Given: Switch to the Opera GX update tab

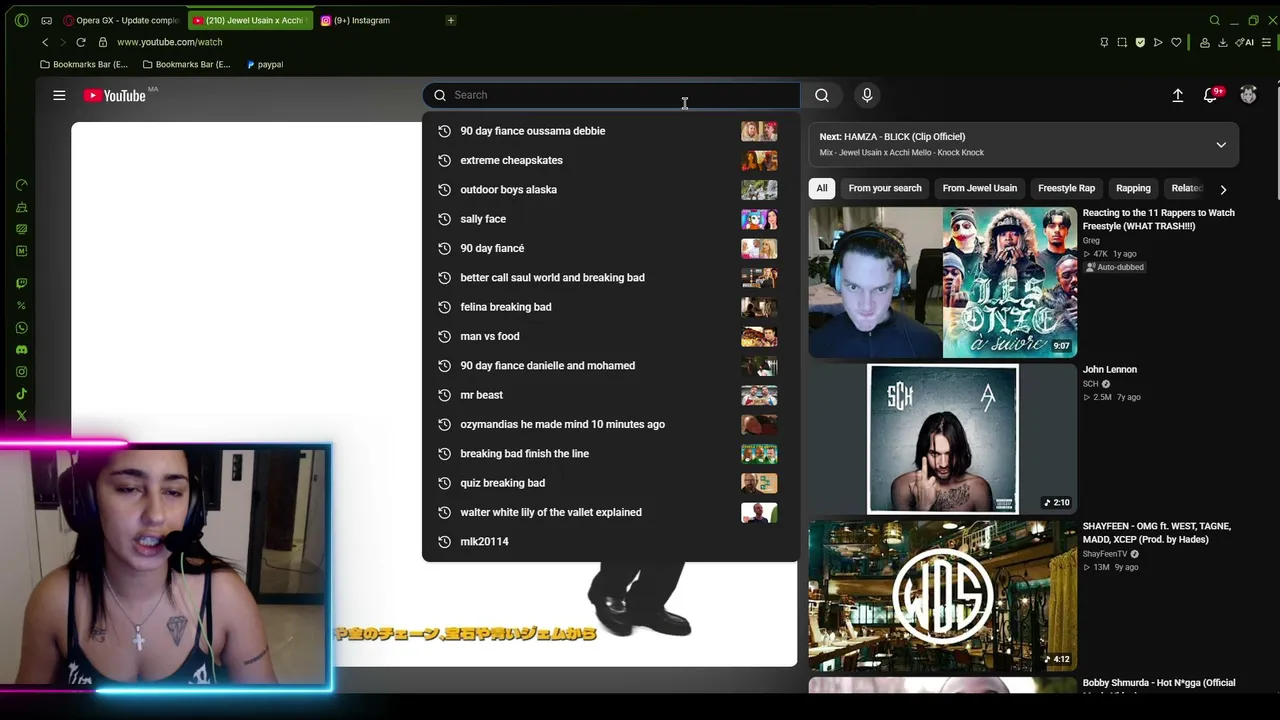Looking at the screenshot, I should [121, 20].
